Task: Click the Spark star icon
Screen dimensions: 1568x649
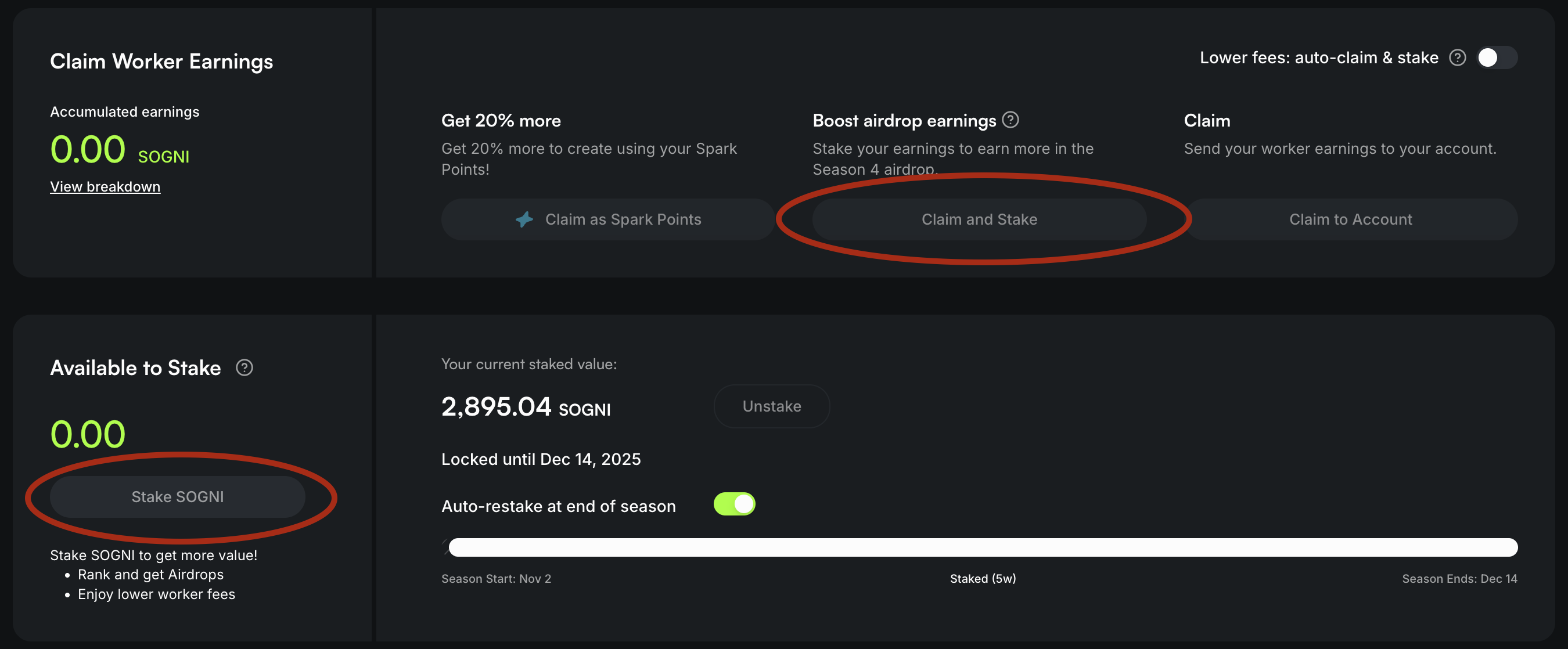Action: point(524,219)
